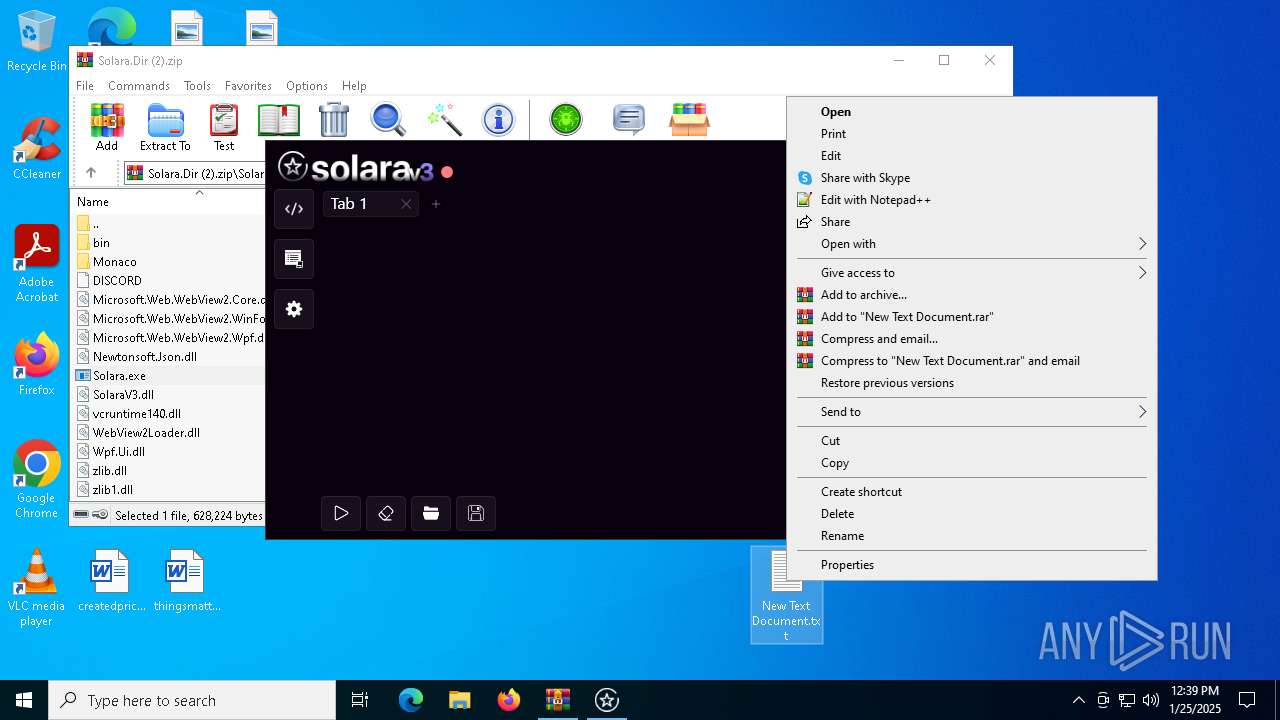Choose Restore previous versions
Viewport: 1280px width, 720px height.
tap(972, 383)
